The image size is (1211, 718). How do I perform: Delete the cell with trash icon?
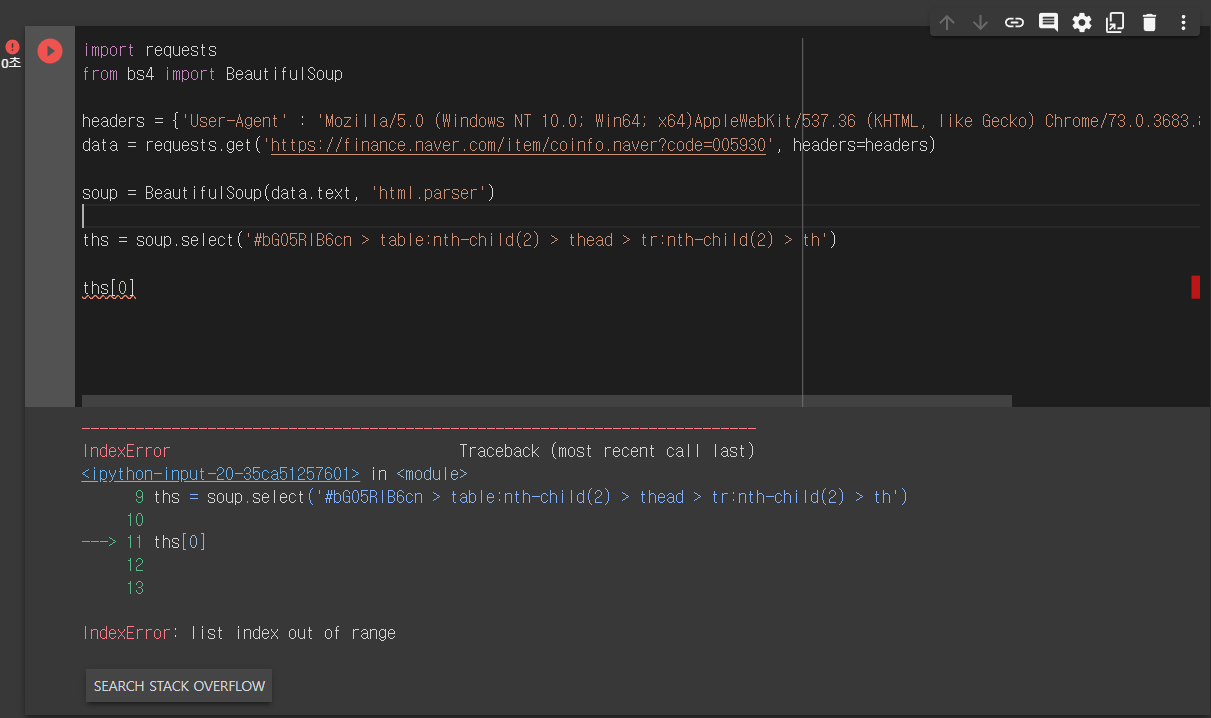click(x=1149, y=22)
